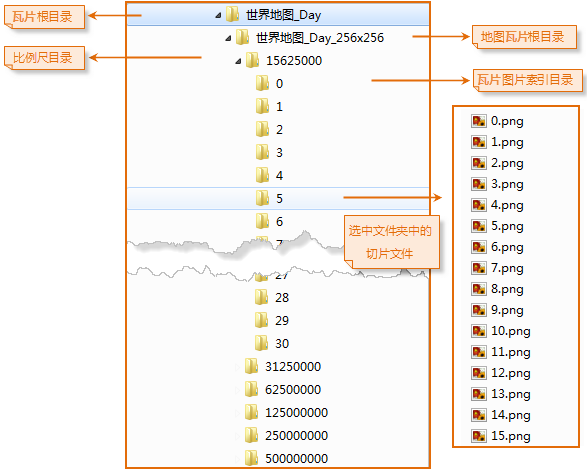Select the 125000000 scale folder

(x=296, y=412)
